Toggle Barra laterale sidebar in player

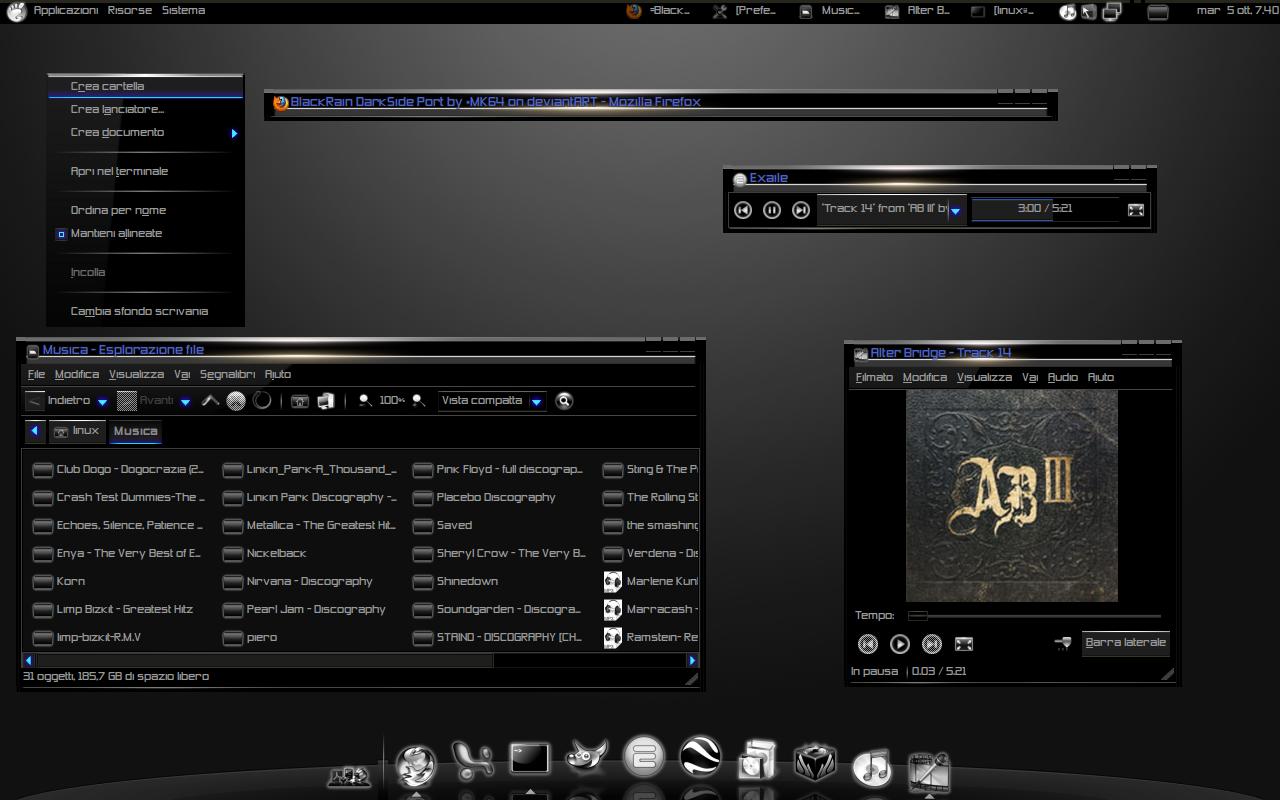pos(1125,643)
